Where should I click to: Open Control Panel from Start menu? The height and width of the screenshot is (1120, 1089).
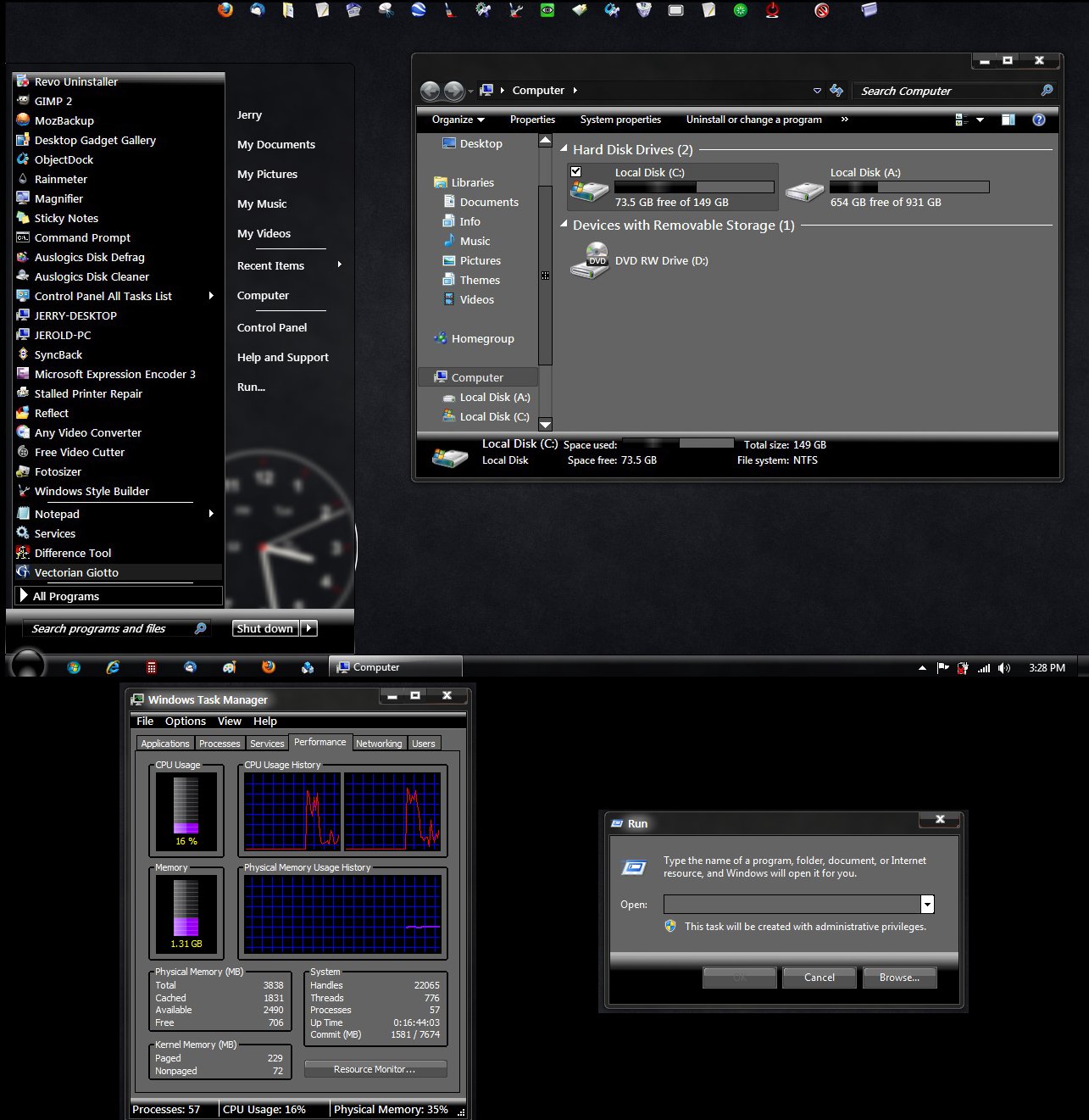pos(272,327)
